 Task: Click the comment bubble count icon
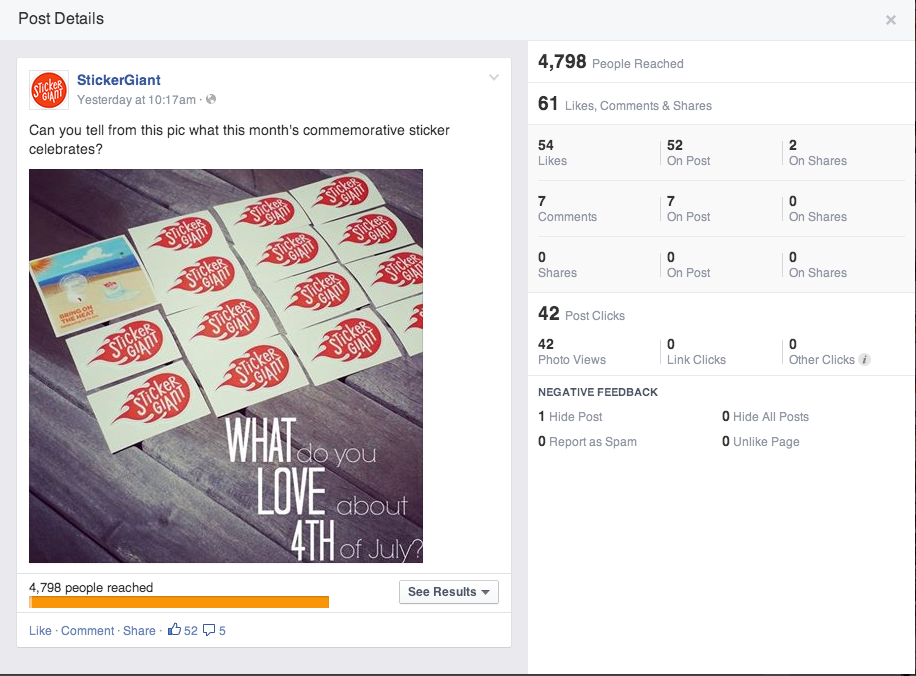209,630
